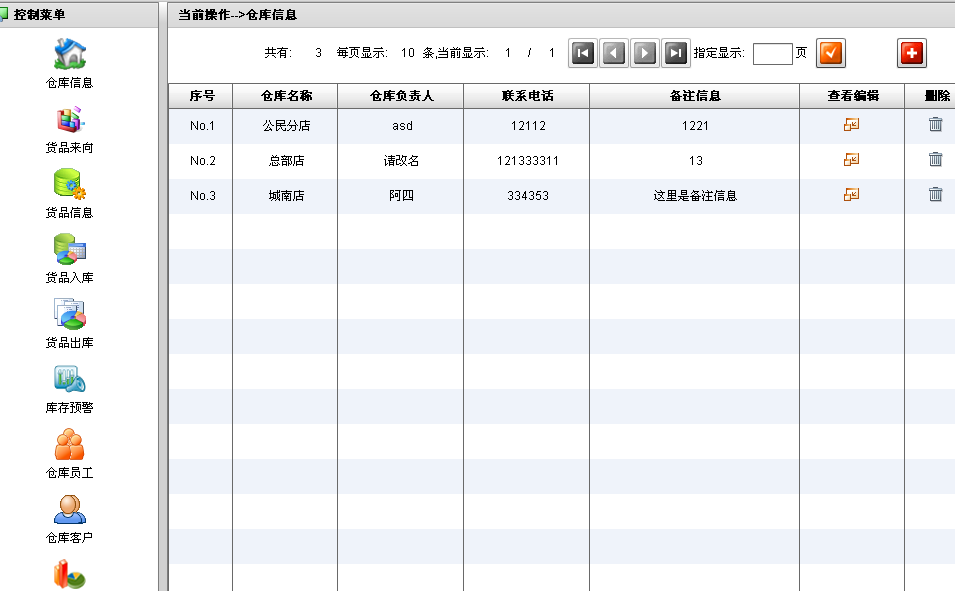
Task: Edit the 总部店 warehouse row
Action: 851,159
